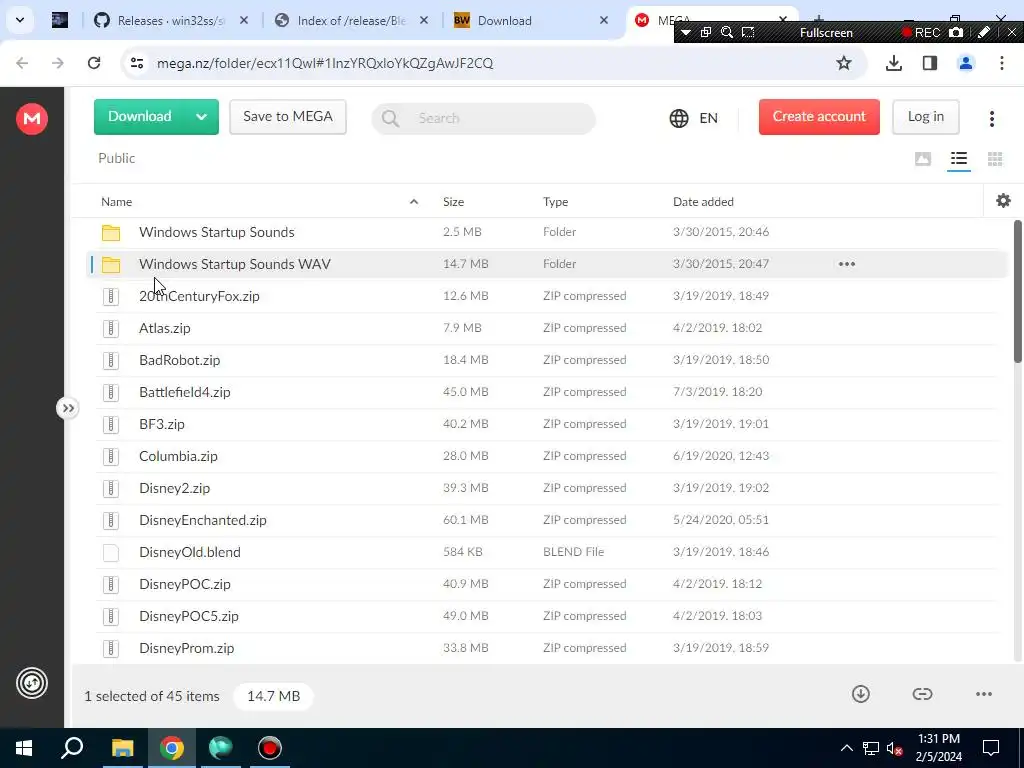
Task: Open the recorder toolbar dropdown arrow
Action: (x=686, y=33)
